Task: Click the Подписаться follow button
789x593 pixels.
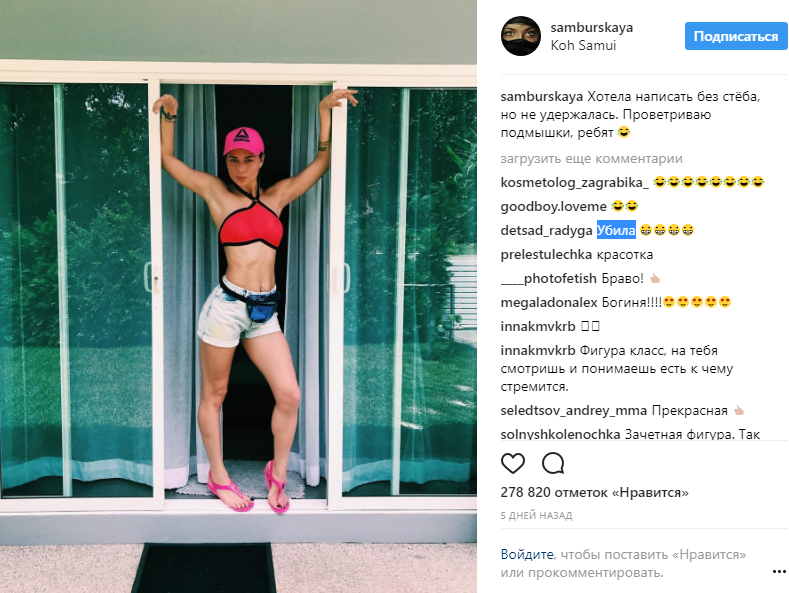Action: tap(736, 36)
